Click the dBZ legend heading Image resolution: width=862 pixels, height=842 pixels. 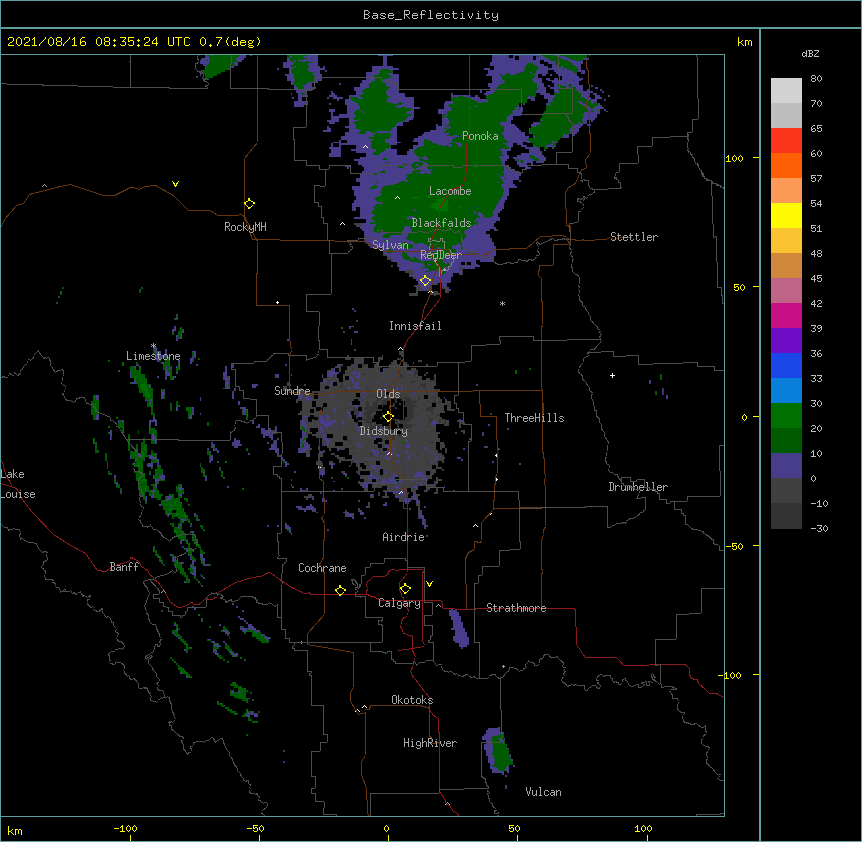(810, 54)
